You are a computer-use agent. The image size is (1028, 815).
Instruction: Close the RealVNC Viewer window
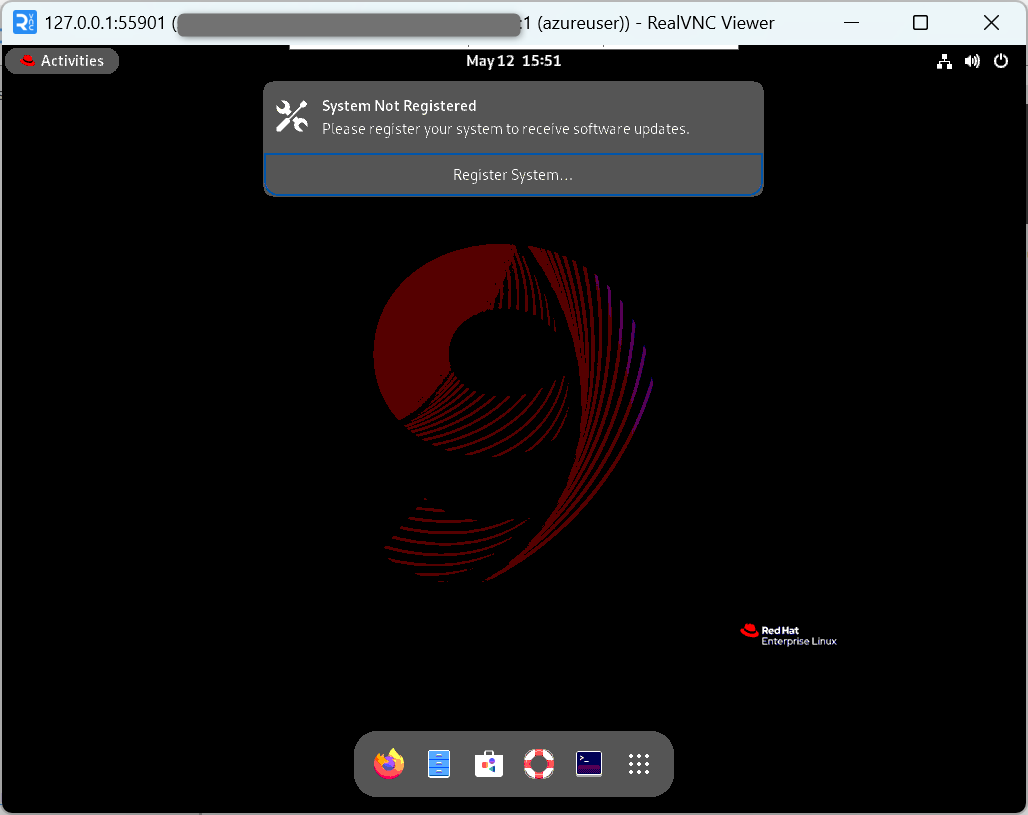(991, 23)
